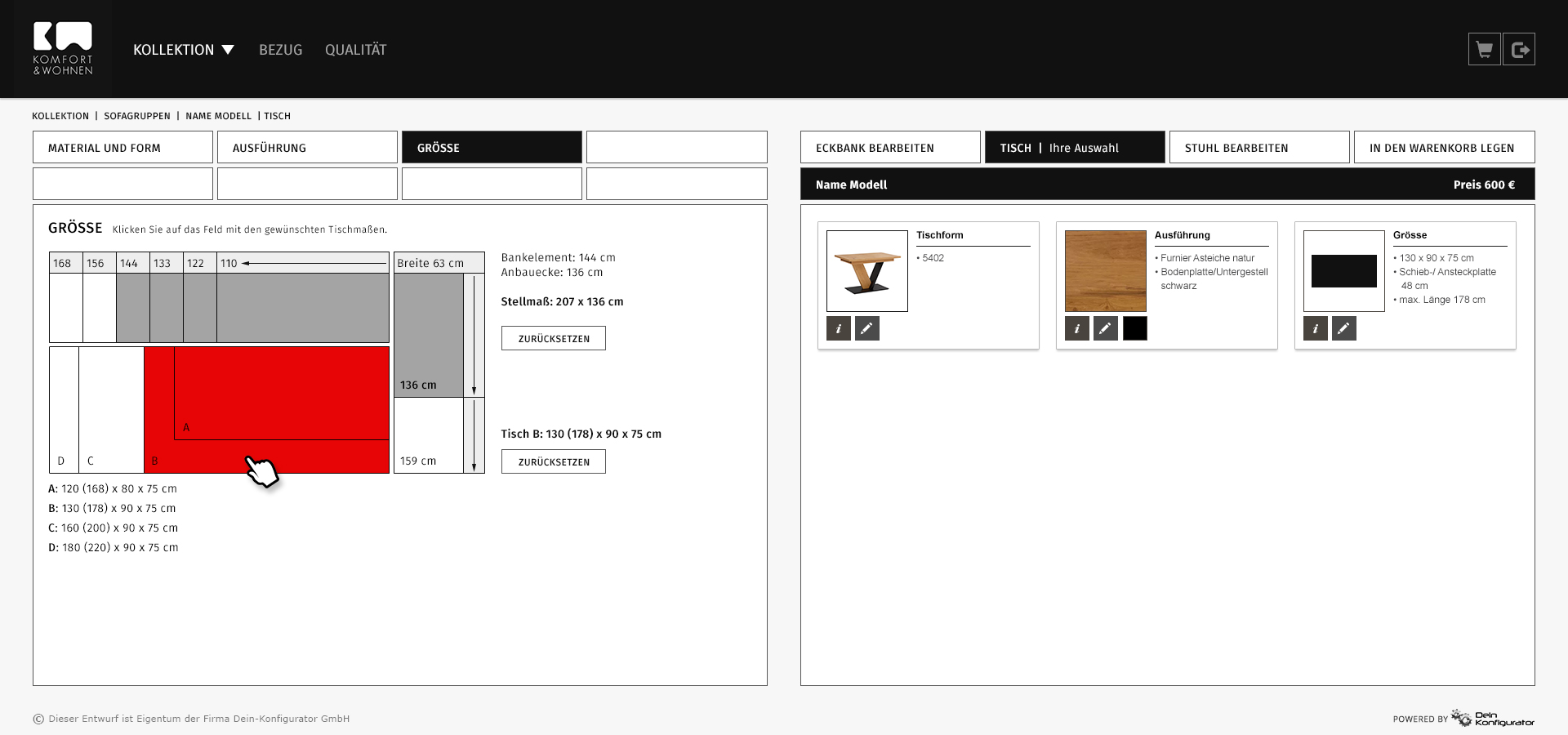
Task: Open the Qualität menu item
Action: (355, 50)
